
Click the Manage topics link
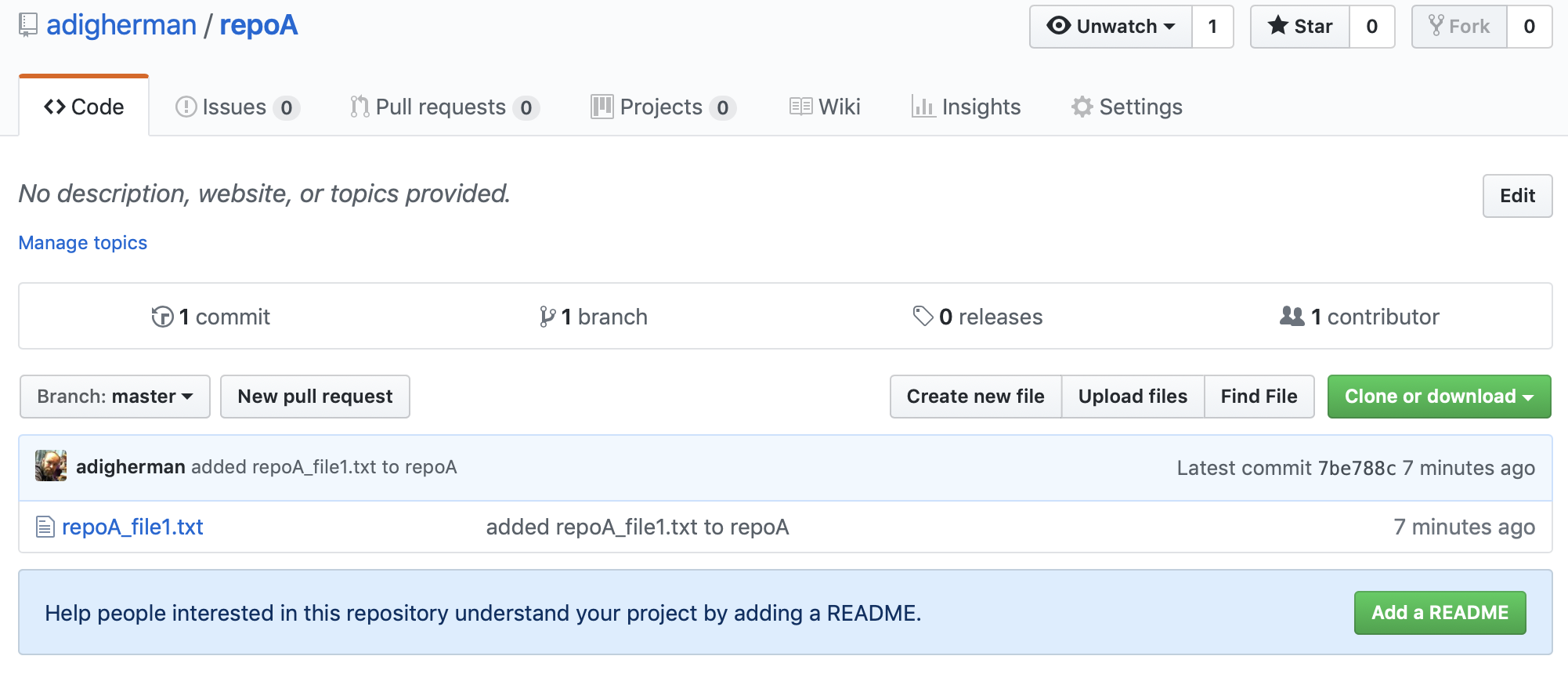click(83, 243)
